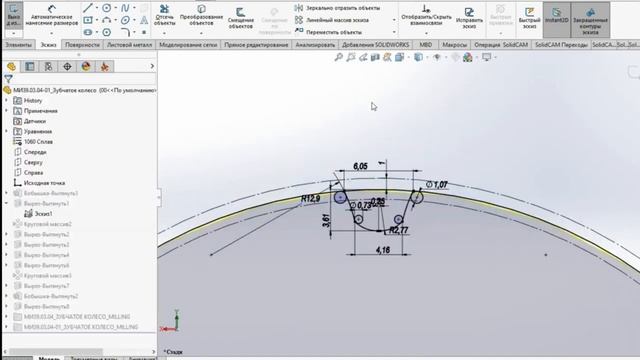This screenshot has height=360, width=640.
Task: Collapse the Вырез-Вытянуть1 node
Action: point(6,203)
